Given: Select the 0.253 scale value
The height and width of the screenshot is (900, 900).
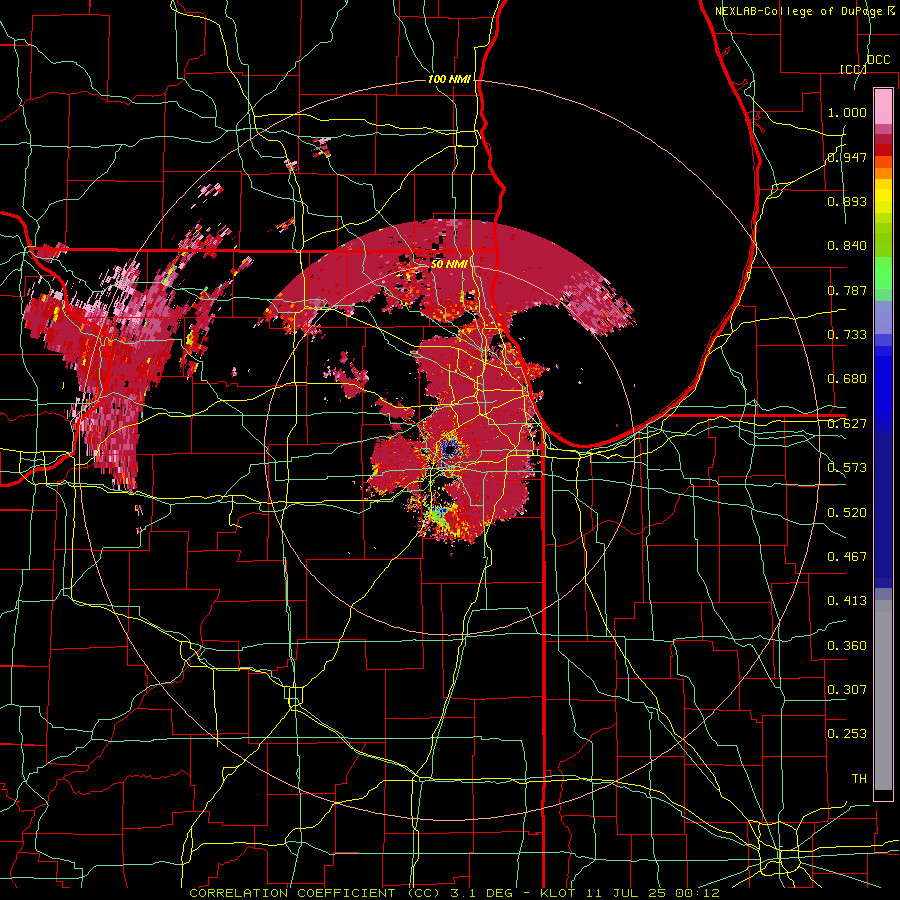Looking at the screenshot, I should click(x=847, y=734).
